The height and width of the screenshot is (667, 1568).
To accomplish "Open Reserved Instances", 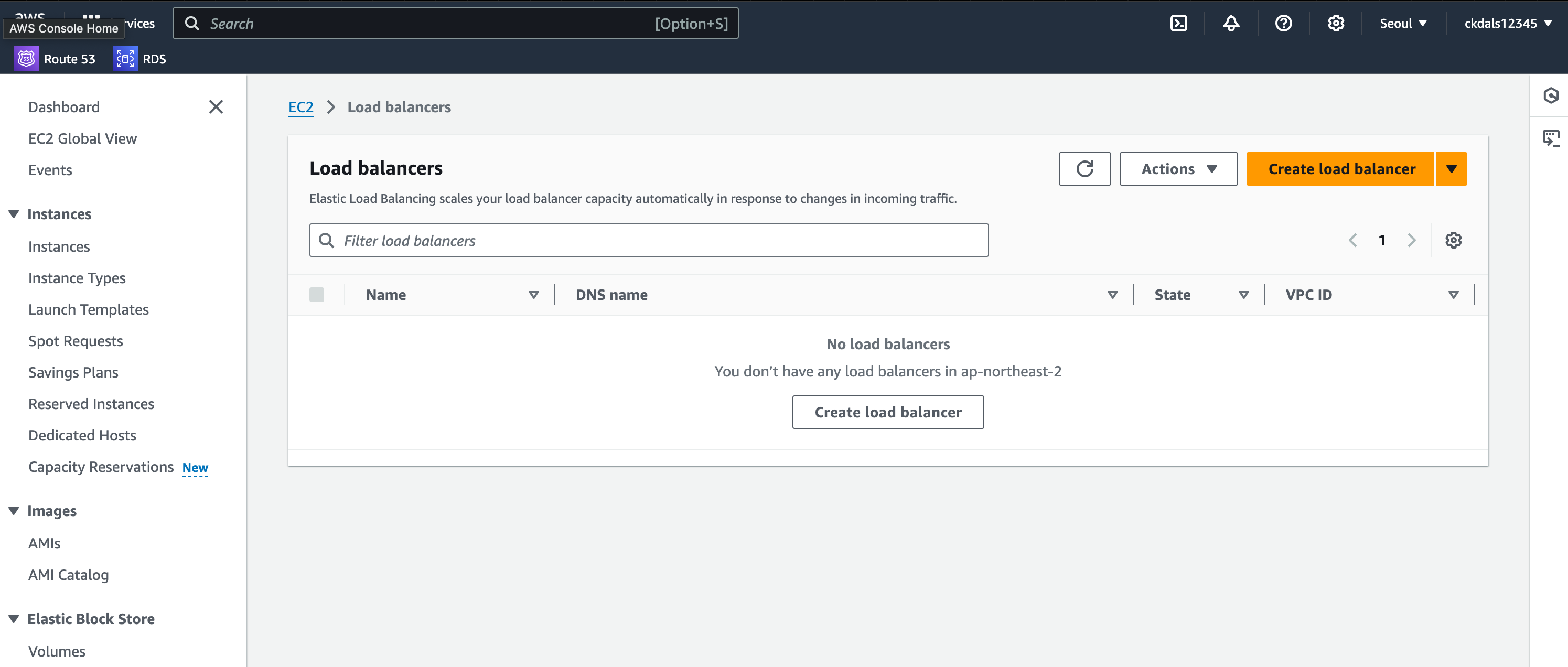I will 91,403.
